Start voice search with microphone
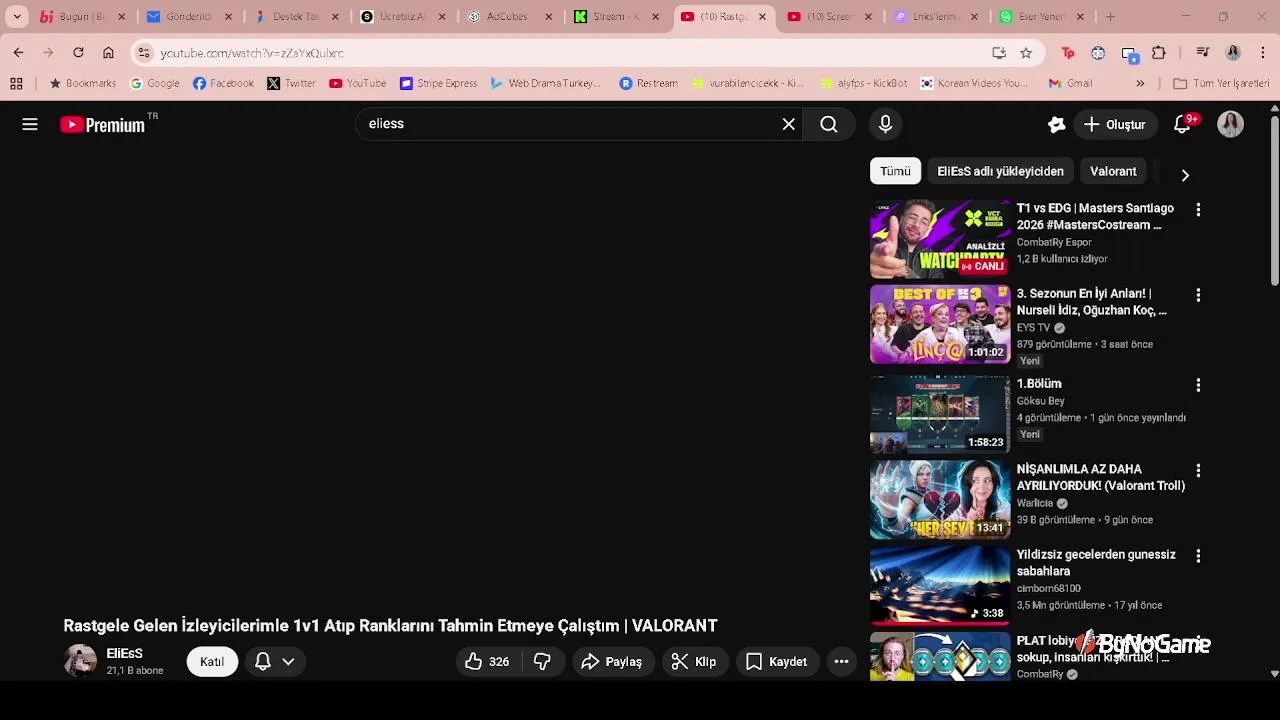Viewport: 1280px width, 720px height. [885, 124]
